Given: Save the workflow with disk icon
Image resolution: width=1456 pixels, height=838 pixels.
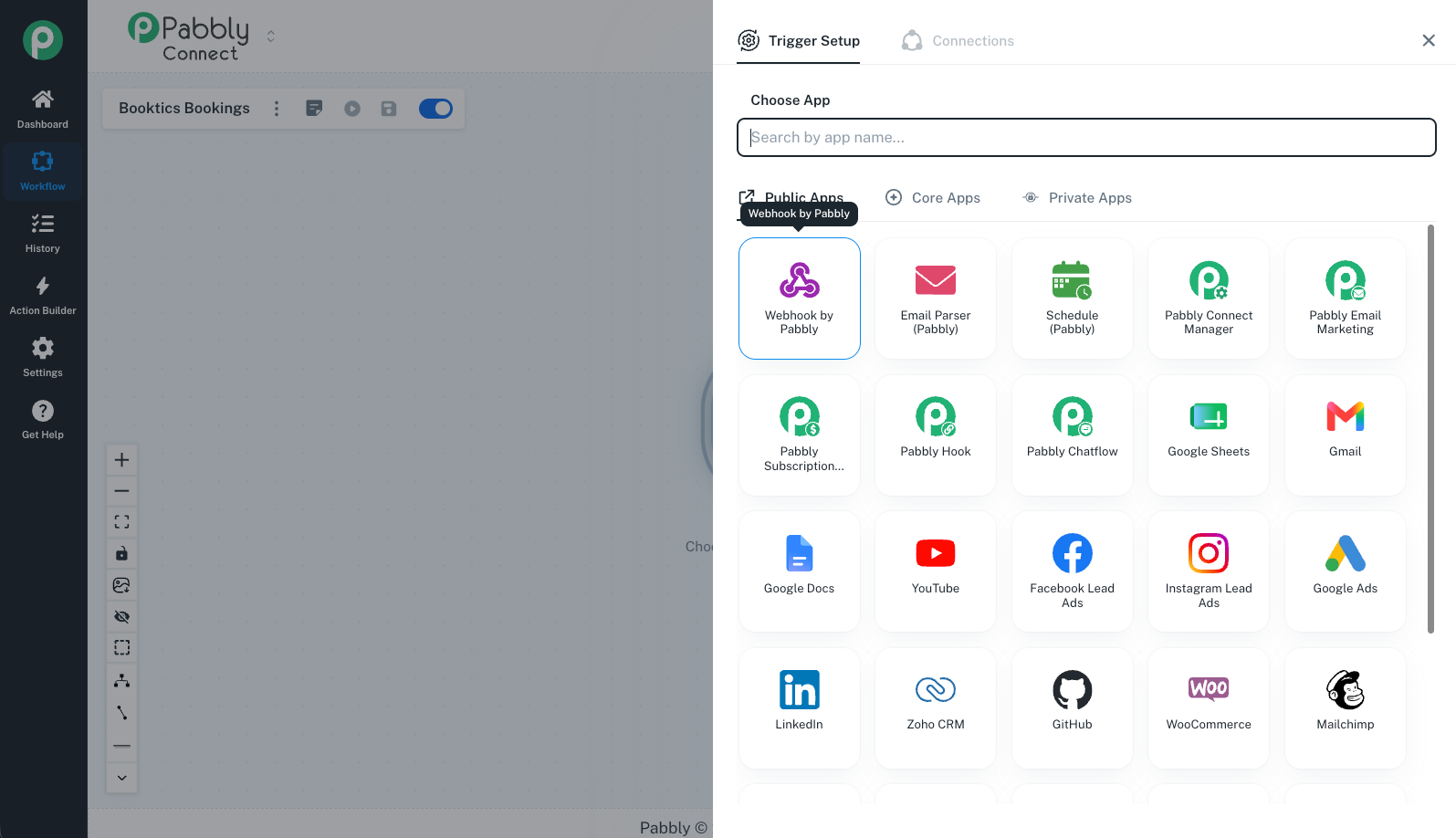Looking at the screenshot, I should click(389, 109).
